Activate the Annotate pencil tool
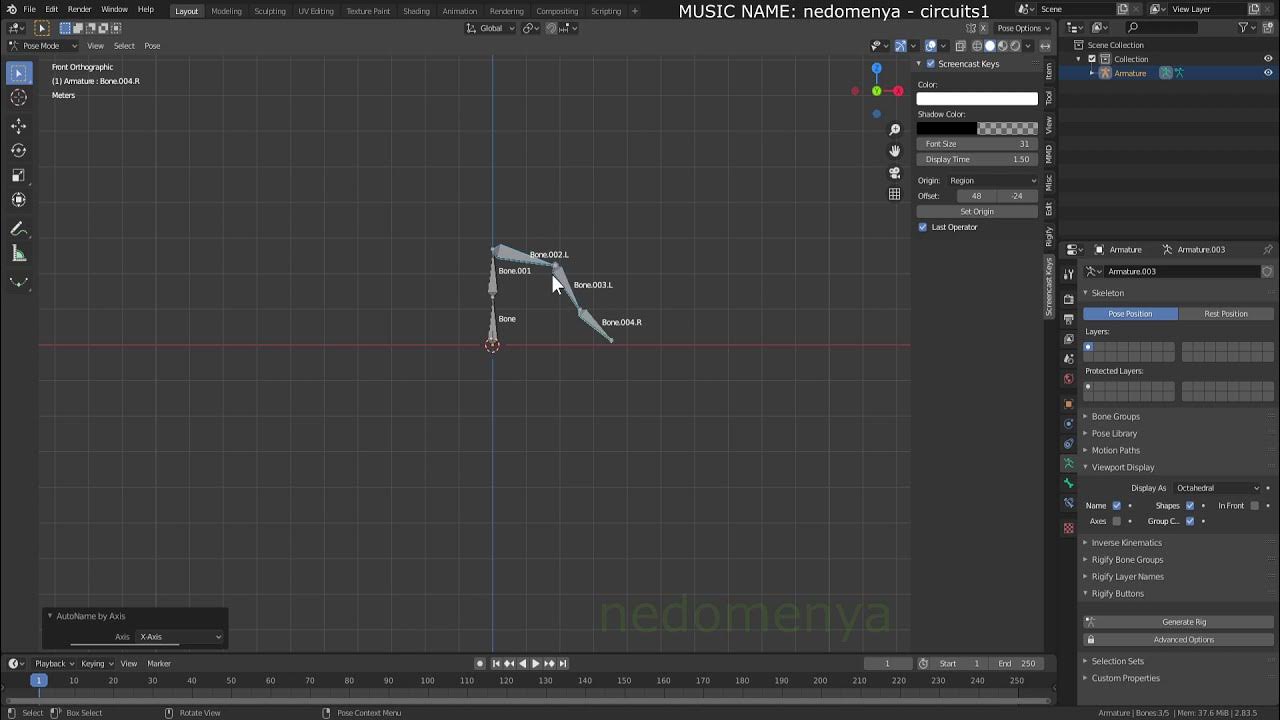The image size is (1280, 720). [x=18, y=229]
